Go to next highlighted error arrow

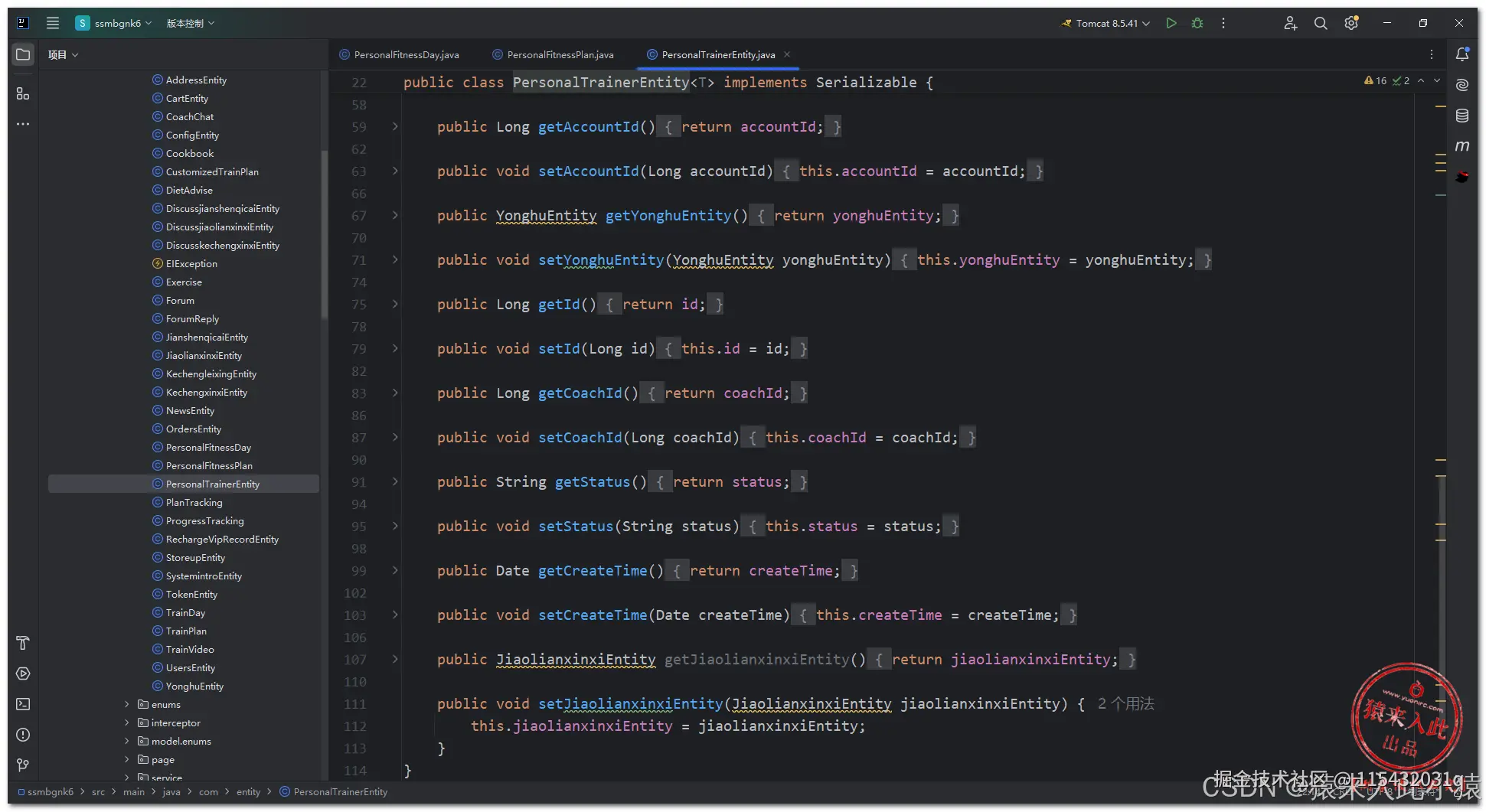tap(1437, 80)
